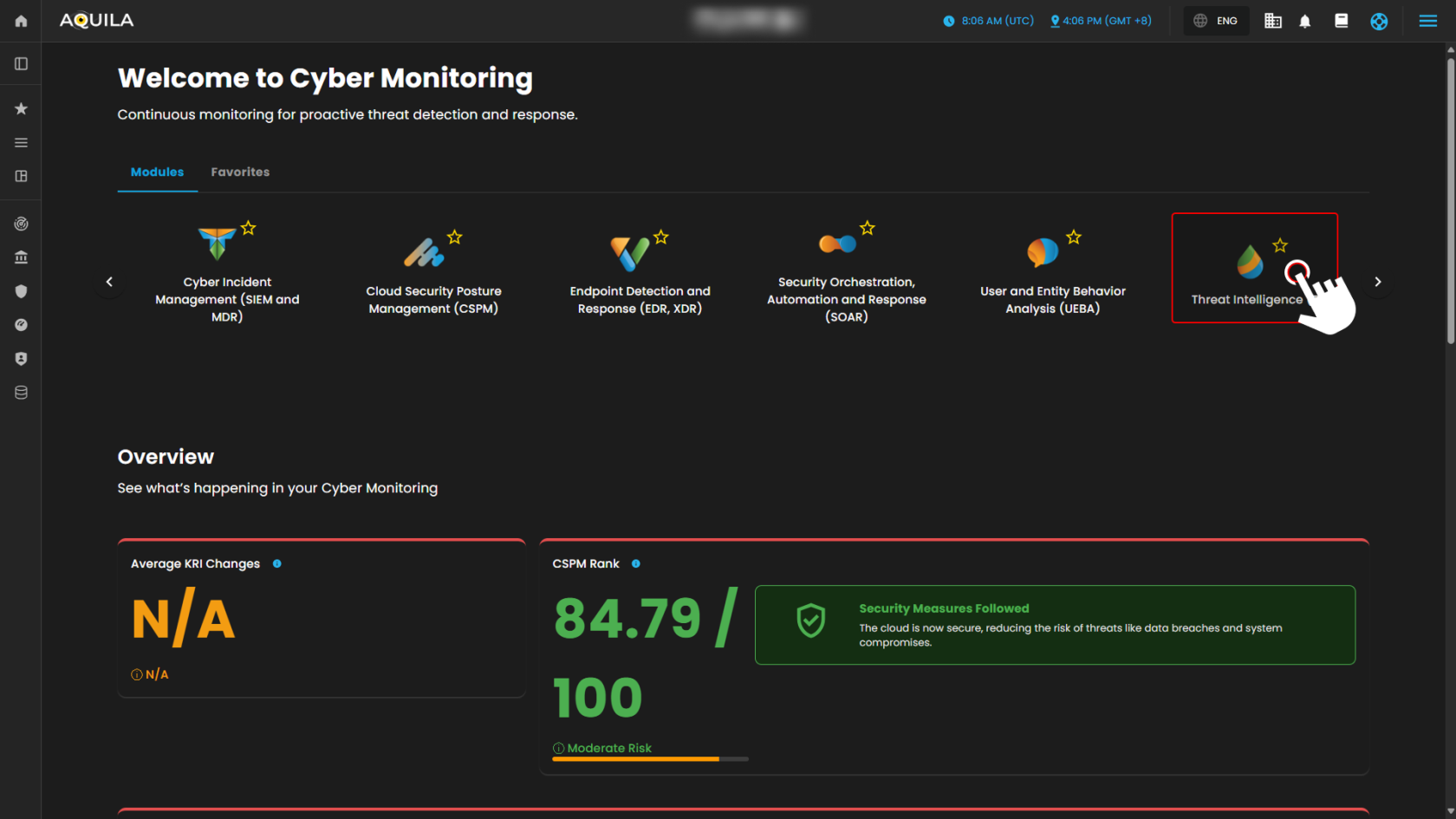Switch to the Favorites tab
1456x819 pixels.
tap(240, 172)
